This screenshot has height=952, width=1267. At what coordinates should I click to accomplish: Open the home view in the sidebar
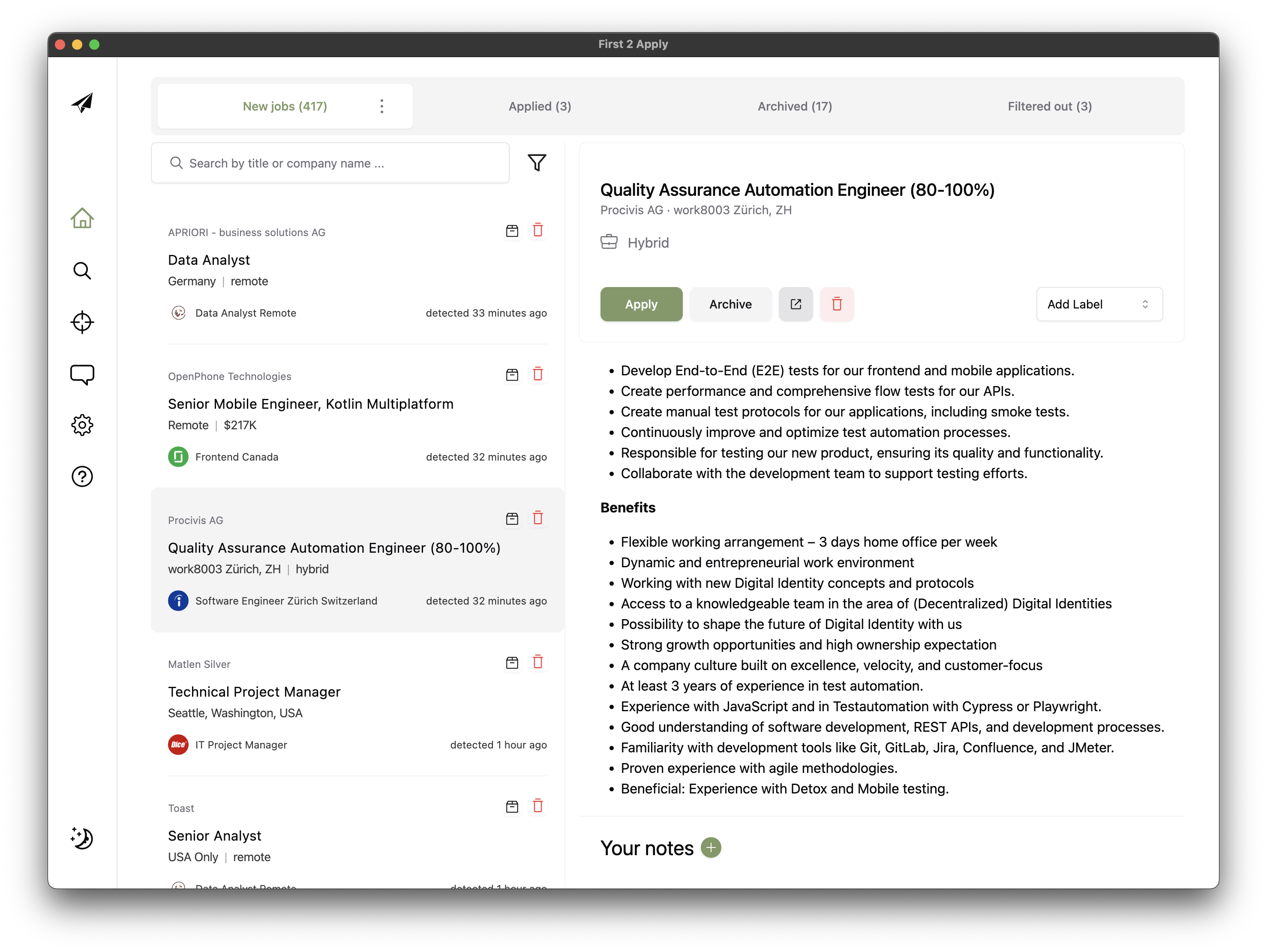82,218
